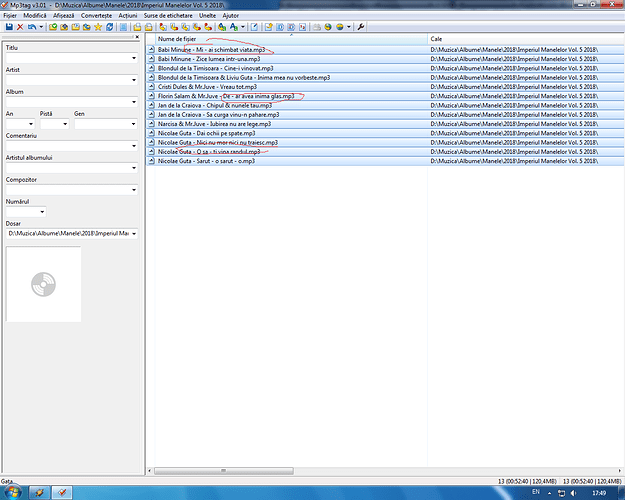Click the file icon of Narcisa & Mr.Juve - Iubirea nu are lege.mp3
The width and height of the screenshot is (625, 500).
point(151,124)
